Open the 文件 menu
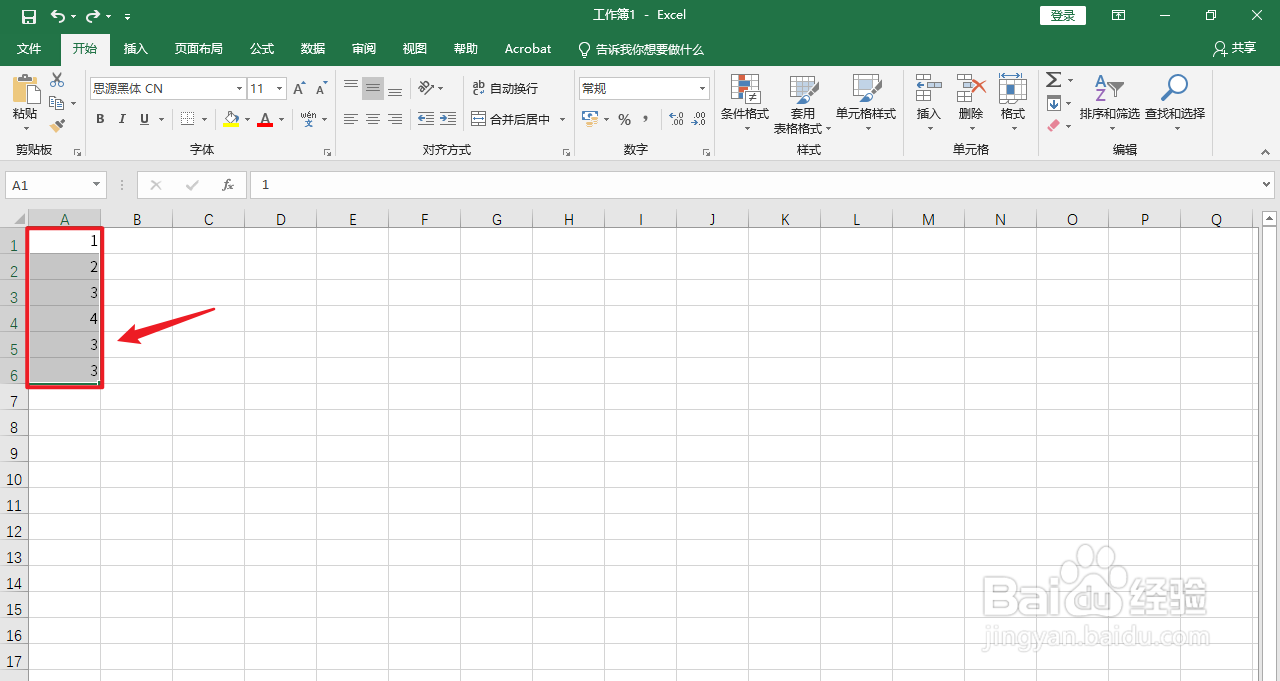The height and width of the screenshot is (681, 1280). pos(29,49)
